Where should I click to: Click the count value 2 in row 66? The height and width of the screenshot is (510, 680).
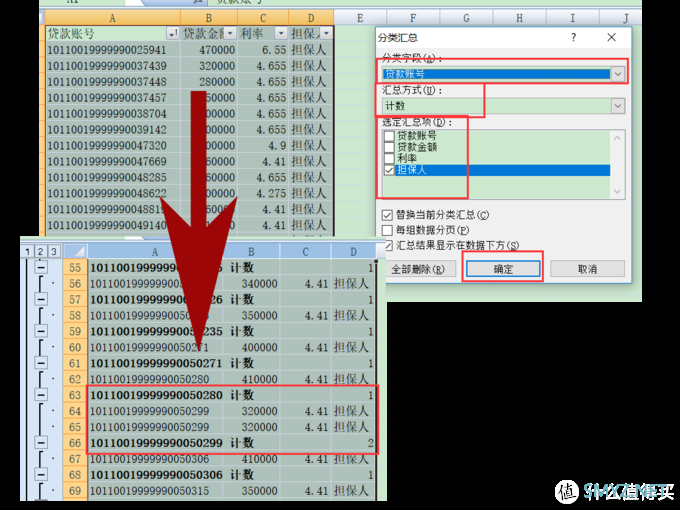353,443
